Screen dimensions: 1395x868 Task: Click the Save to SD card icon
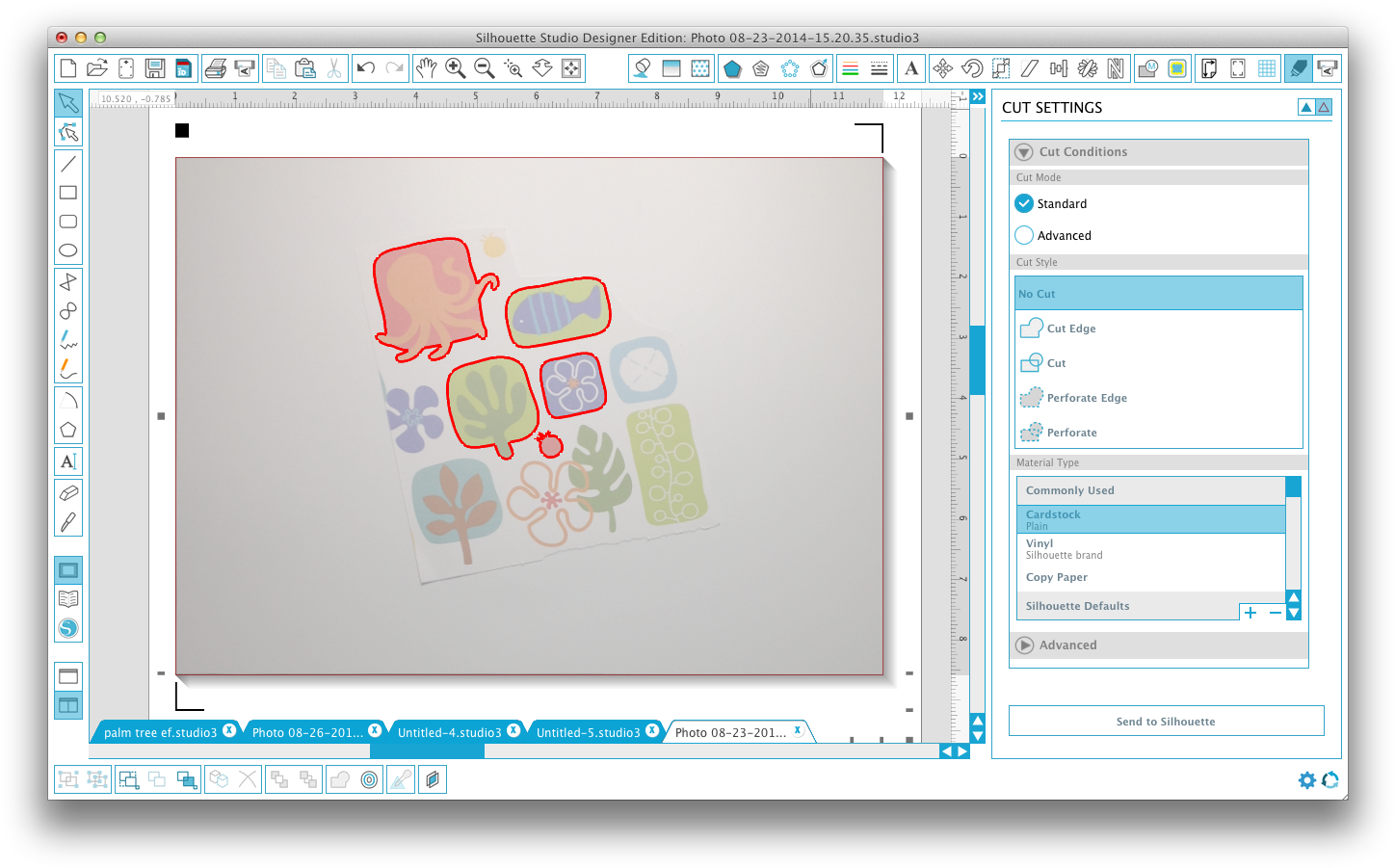point(183,68)
